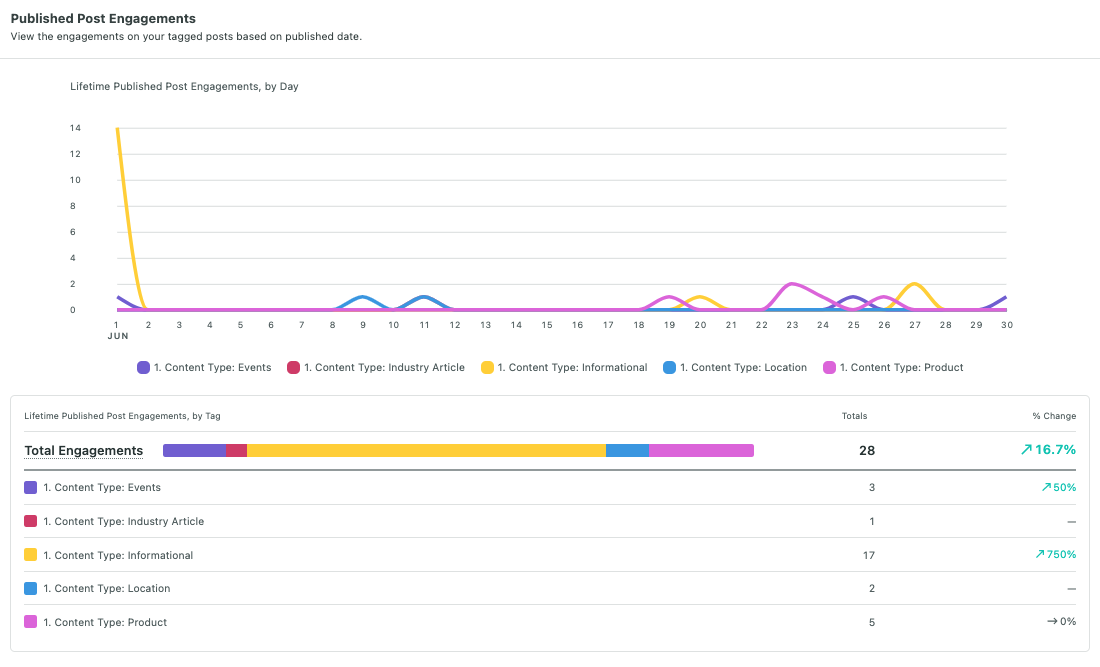1100x667 pixels.
Task: Click the Events total value 3
Action: tap(872, 487)
